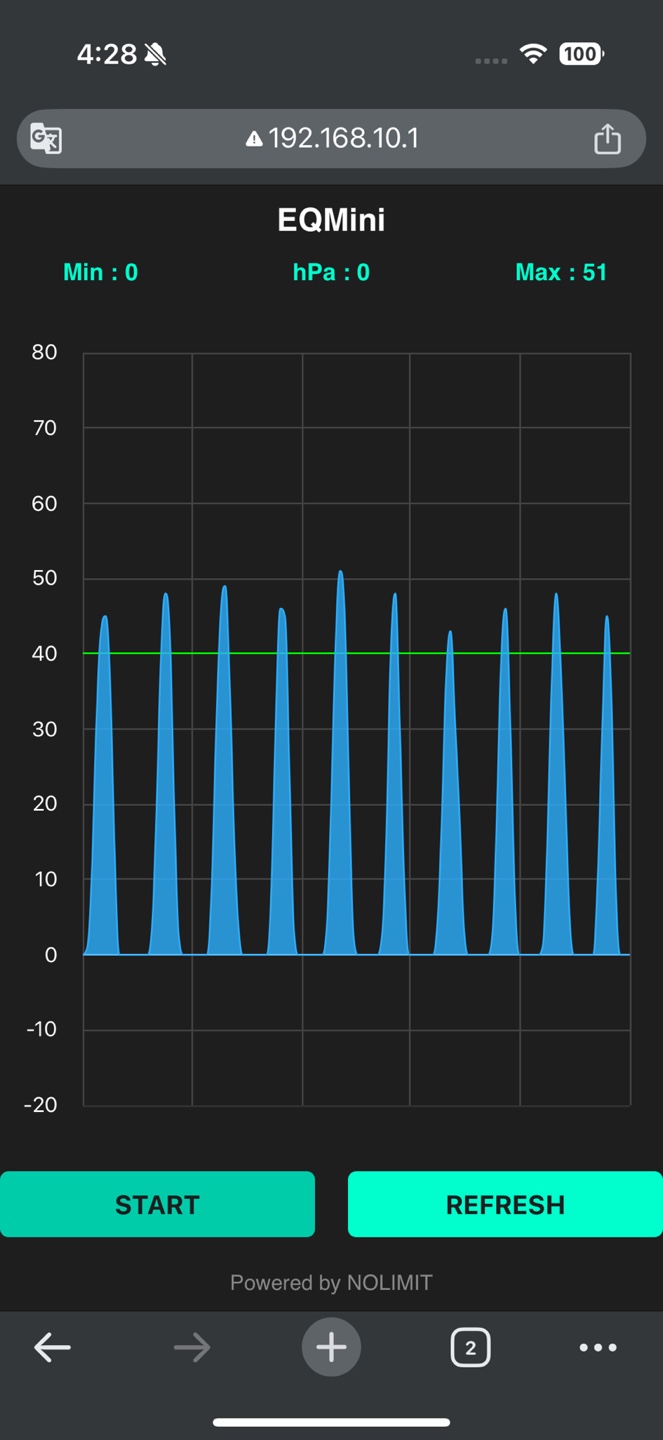Tap the hPa : 0 pressure reading
The height and width of the screenshot is (1440, 663).
point(331,272)
